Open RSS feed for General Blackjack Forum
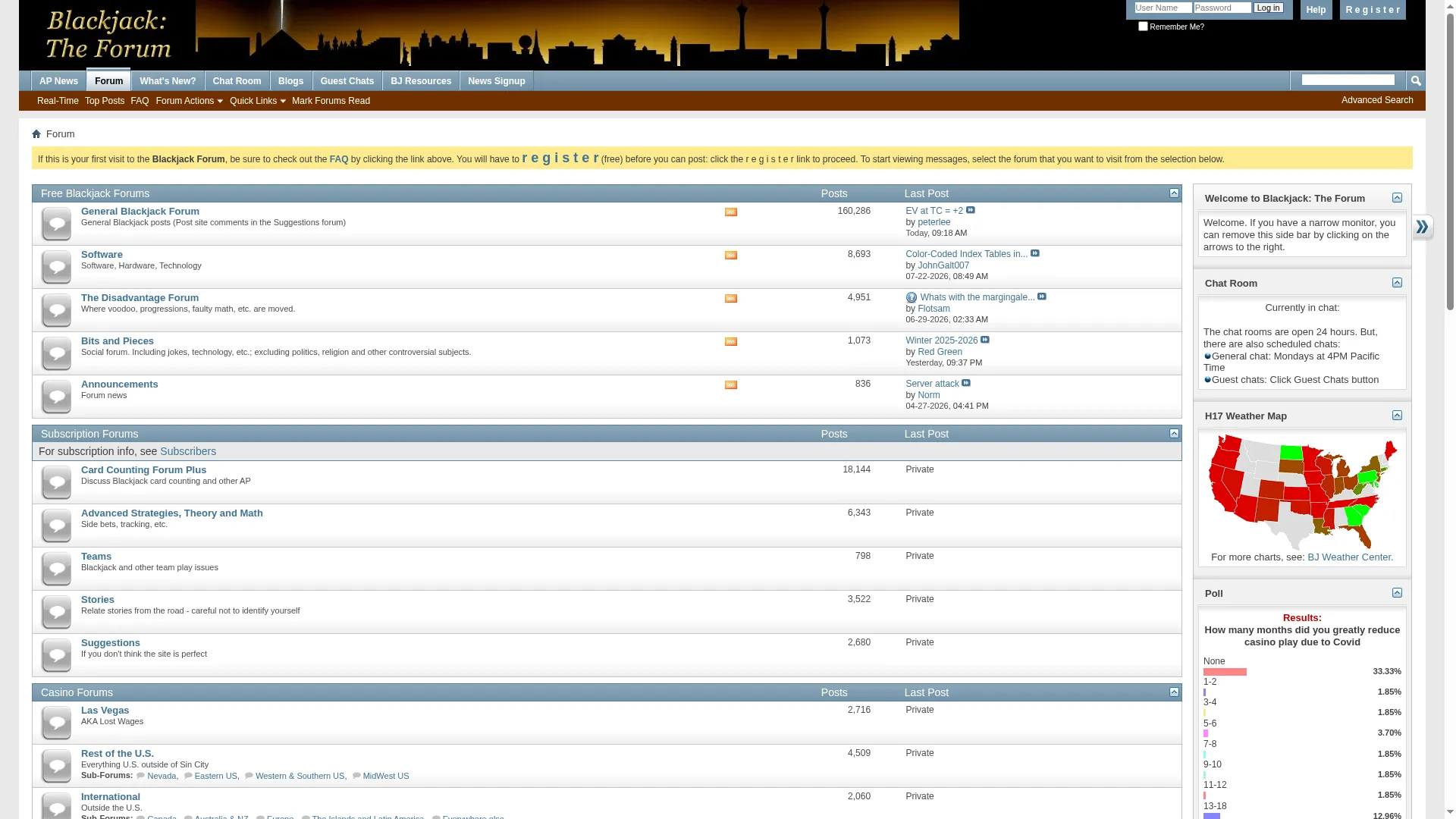This screenshot has width=1456, height=819. tap(731, 212)
